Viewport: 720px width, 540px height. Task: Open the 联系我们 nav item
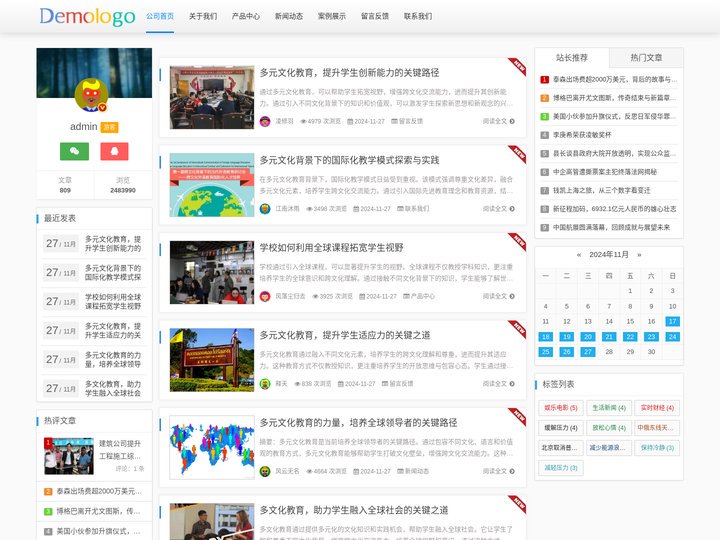point(418,16)
